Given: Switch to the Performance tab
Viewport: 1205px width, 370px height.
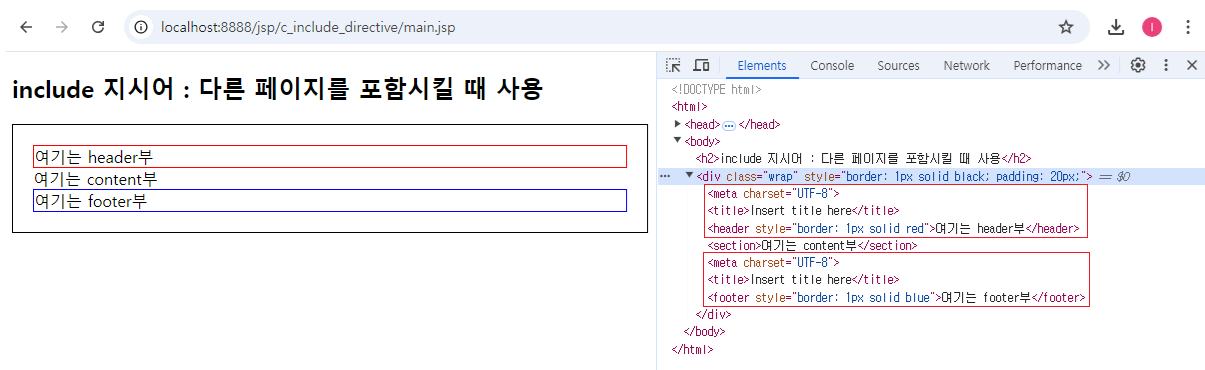Looking at the screenshot, I should pos(1047,65).
